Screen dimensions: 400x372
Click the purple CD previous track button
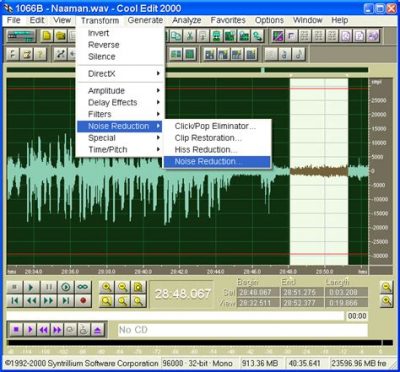(x=43, y=330)
